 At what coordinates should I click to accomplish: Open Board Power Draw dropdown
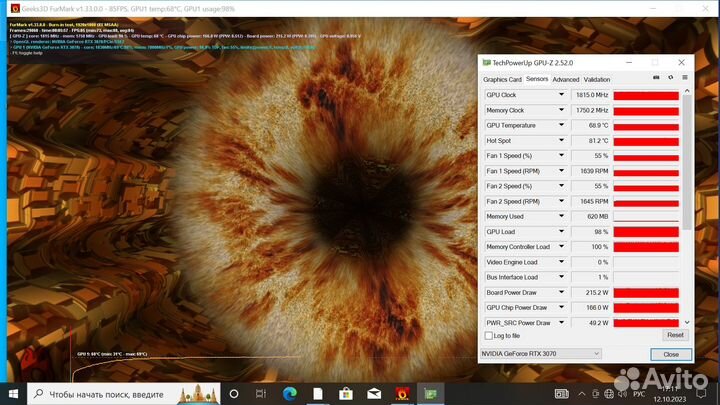pyautogui.click(x=561, y=292)
